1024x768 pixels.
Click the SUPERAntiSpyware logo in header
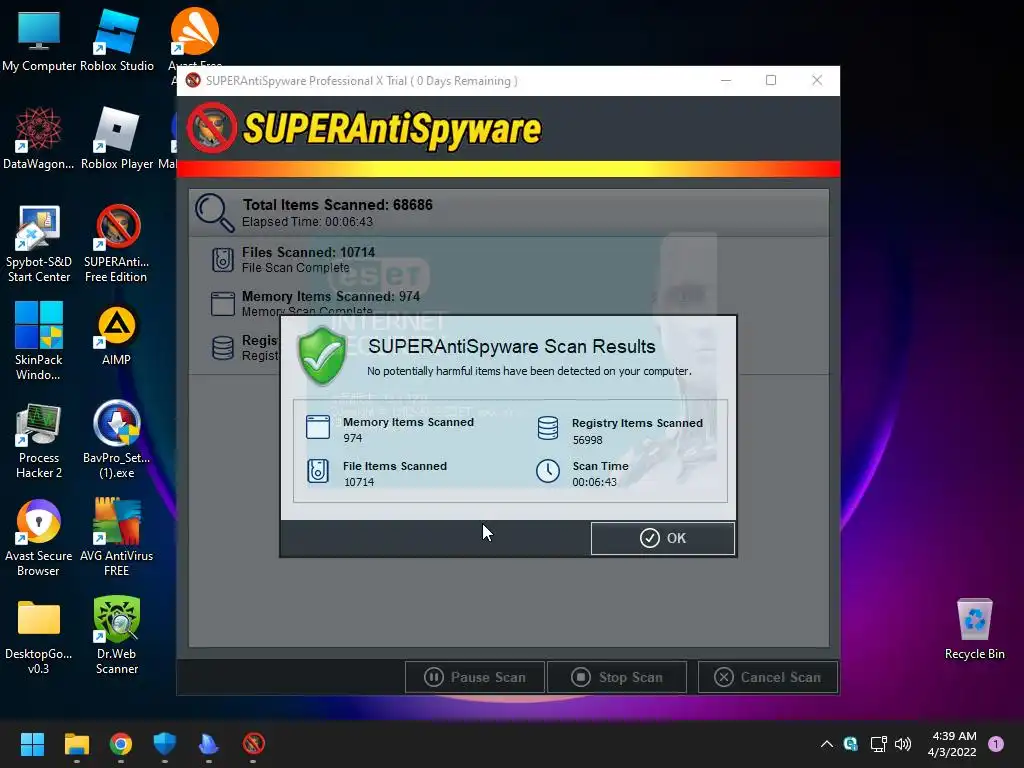[x=364, y=128]
